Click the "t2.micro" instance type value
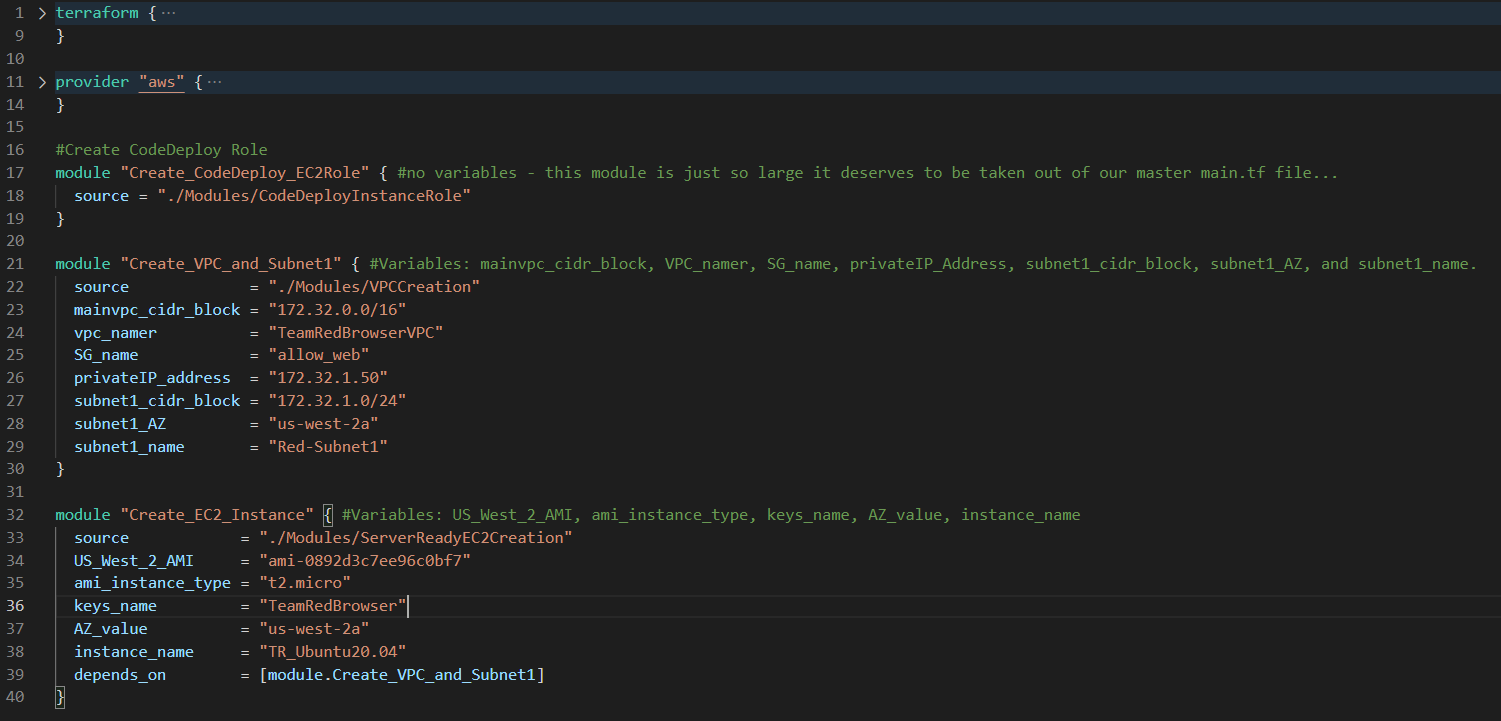 click(x=304, y=583)
